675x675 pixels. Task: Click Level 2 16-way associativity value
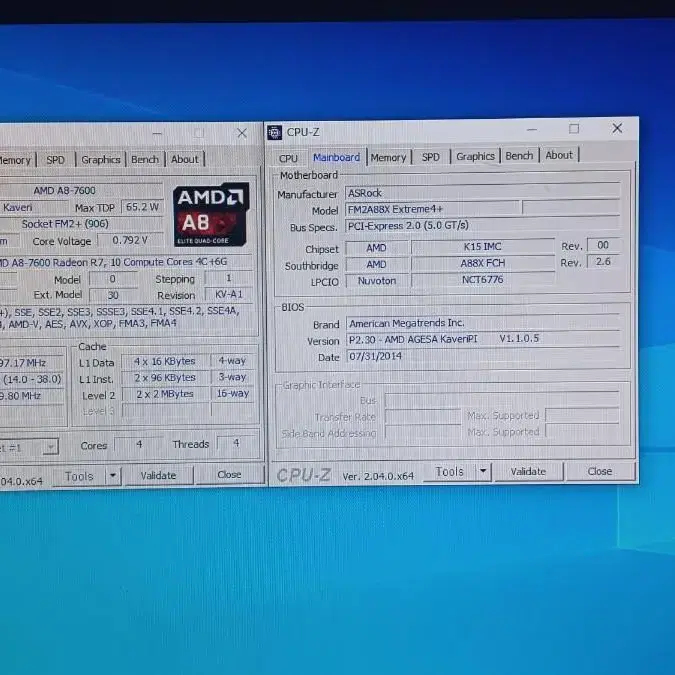(x=233, y=393)
